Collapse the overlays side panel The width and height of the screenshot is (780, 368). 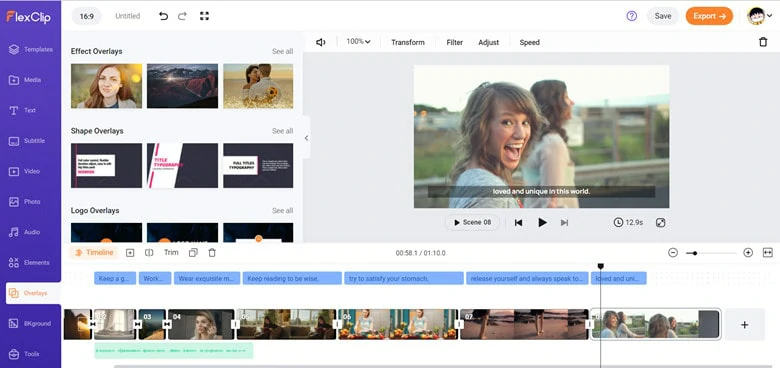coord(306,138)
